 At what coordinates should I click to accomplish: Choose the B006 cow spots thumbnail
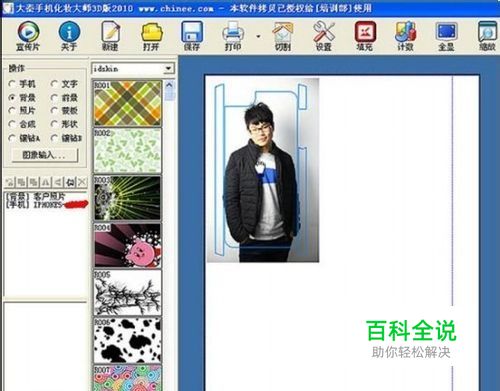pyautogui.click(x=127, y=341)
